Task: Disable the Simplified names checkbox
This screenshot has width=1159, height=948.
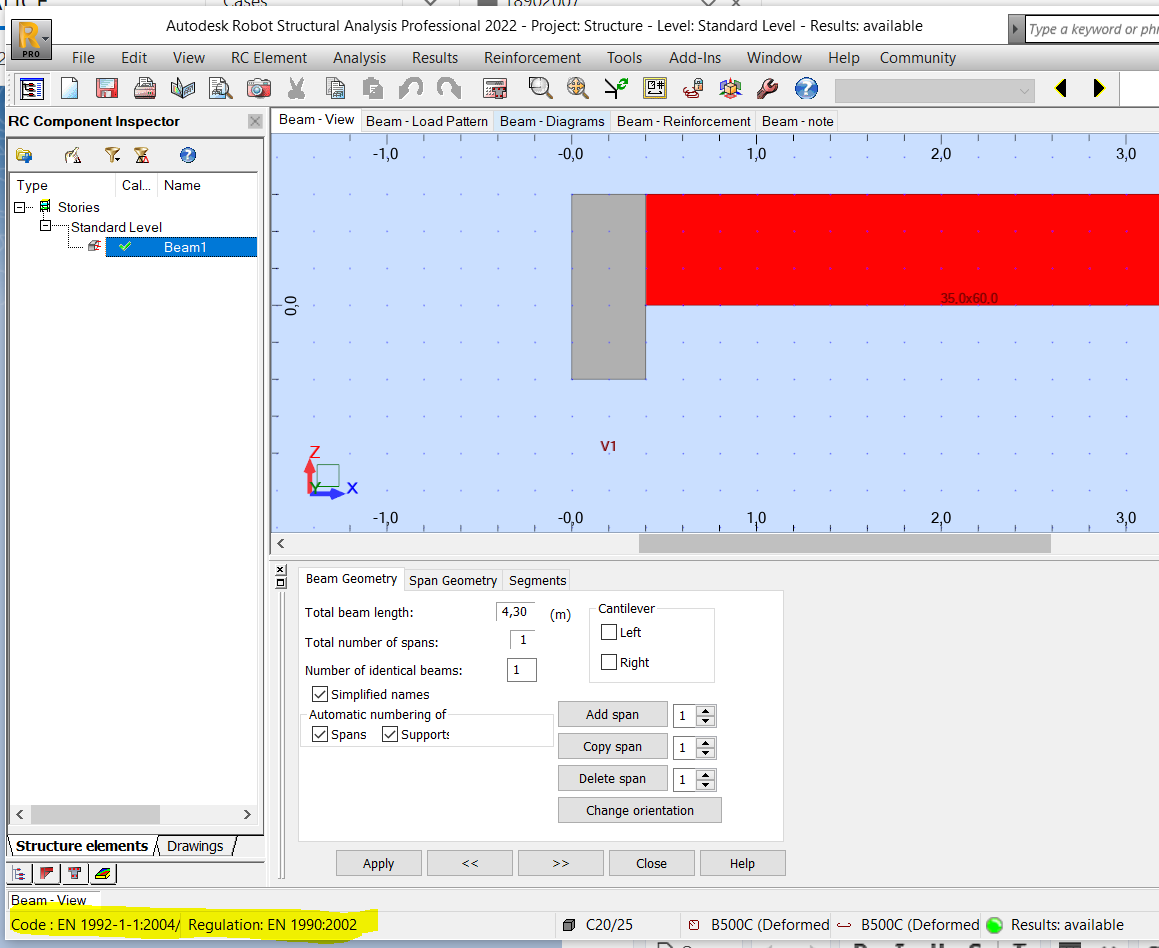Action: click(x=319, y=694)
